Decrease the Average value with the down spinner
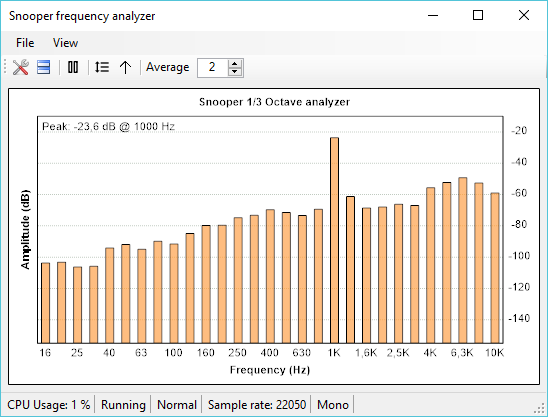This screenshot has height=417, width=548. [x=235, y=72]
